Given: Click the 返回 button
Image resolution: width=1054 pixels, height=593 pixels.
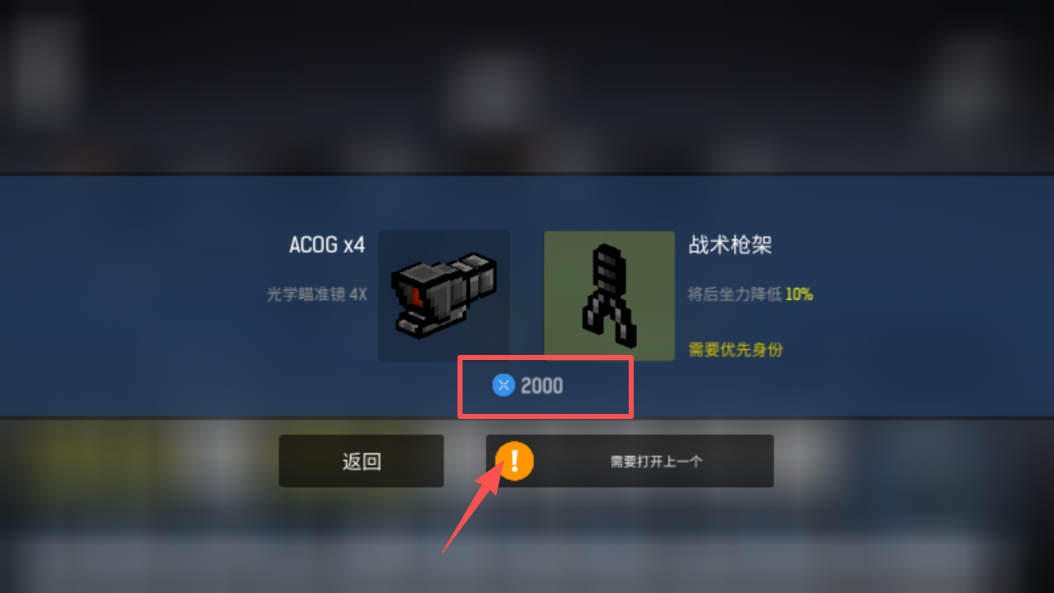Looking at the screenshot, I should [x=361, y=461].
